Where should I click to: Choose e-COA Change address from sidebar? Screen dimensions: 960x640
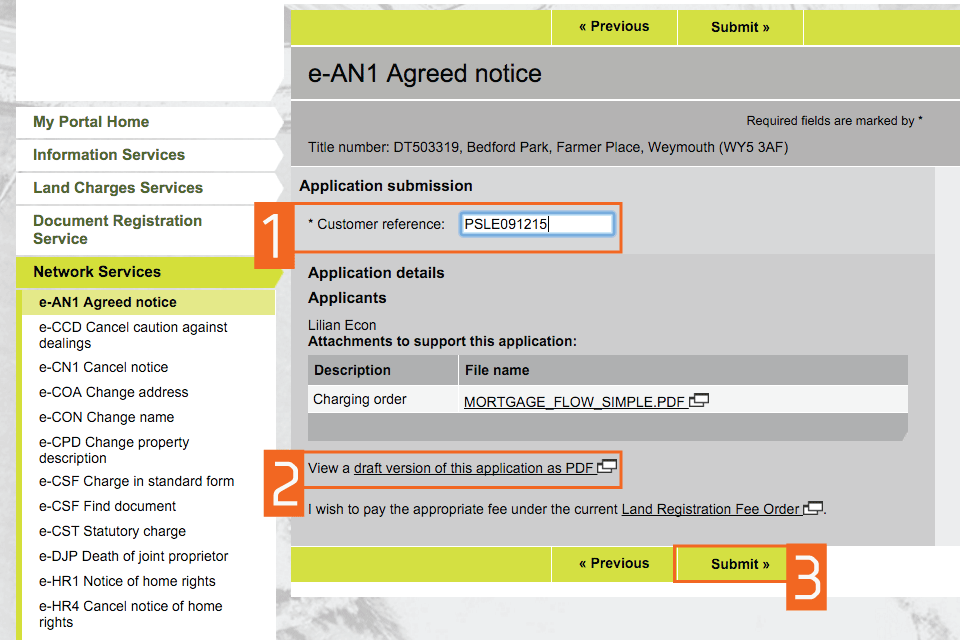pyautogui.click(x=114, y=392)
